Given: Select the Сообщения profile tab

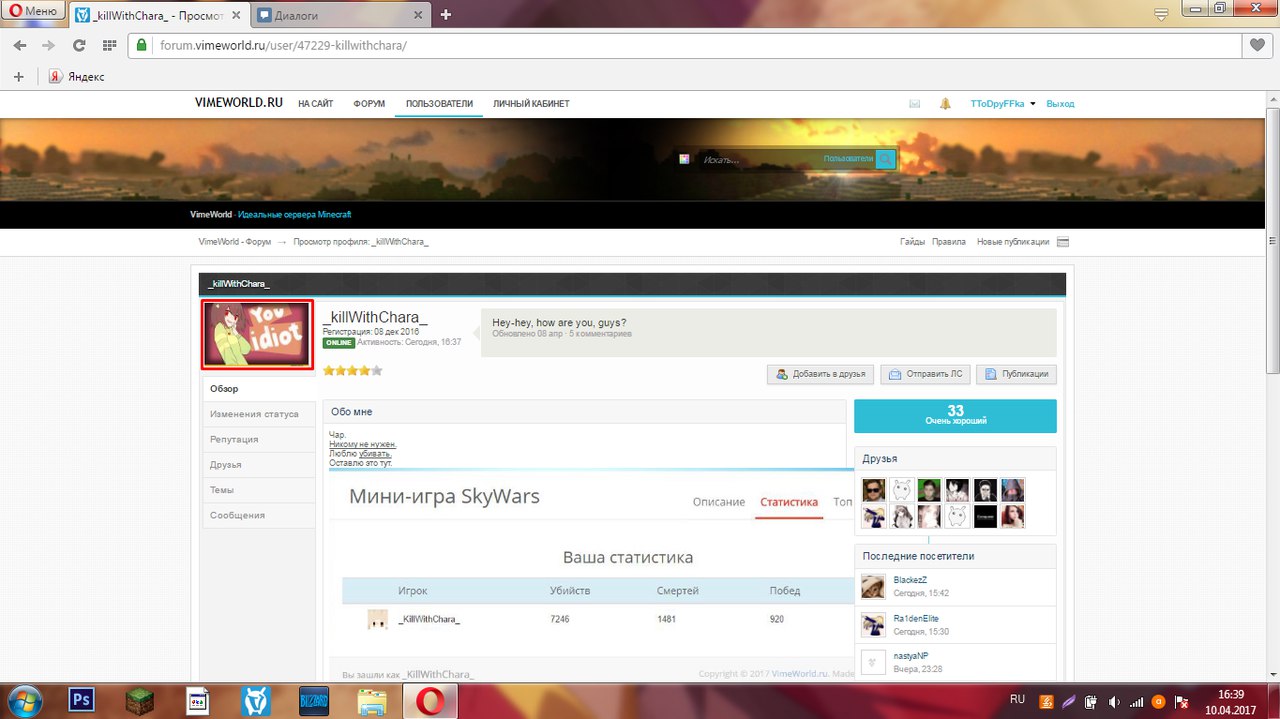Looking at the screenshot, I should (259, 515).
